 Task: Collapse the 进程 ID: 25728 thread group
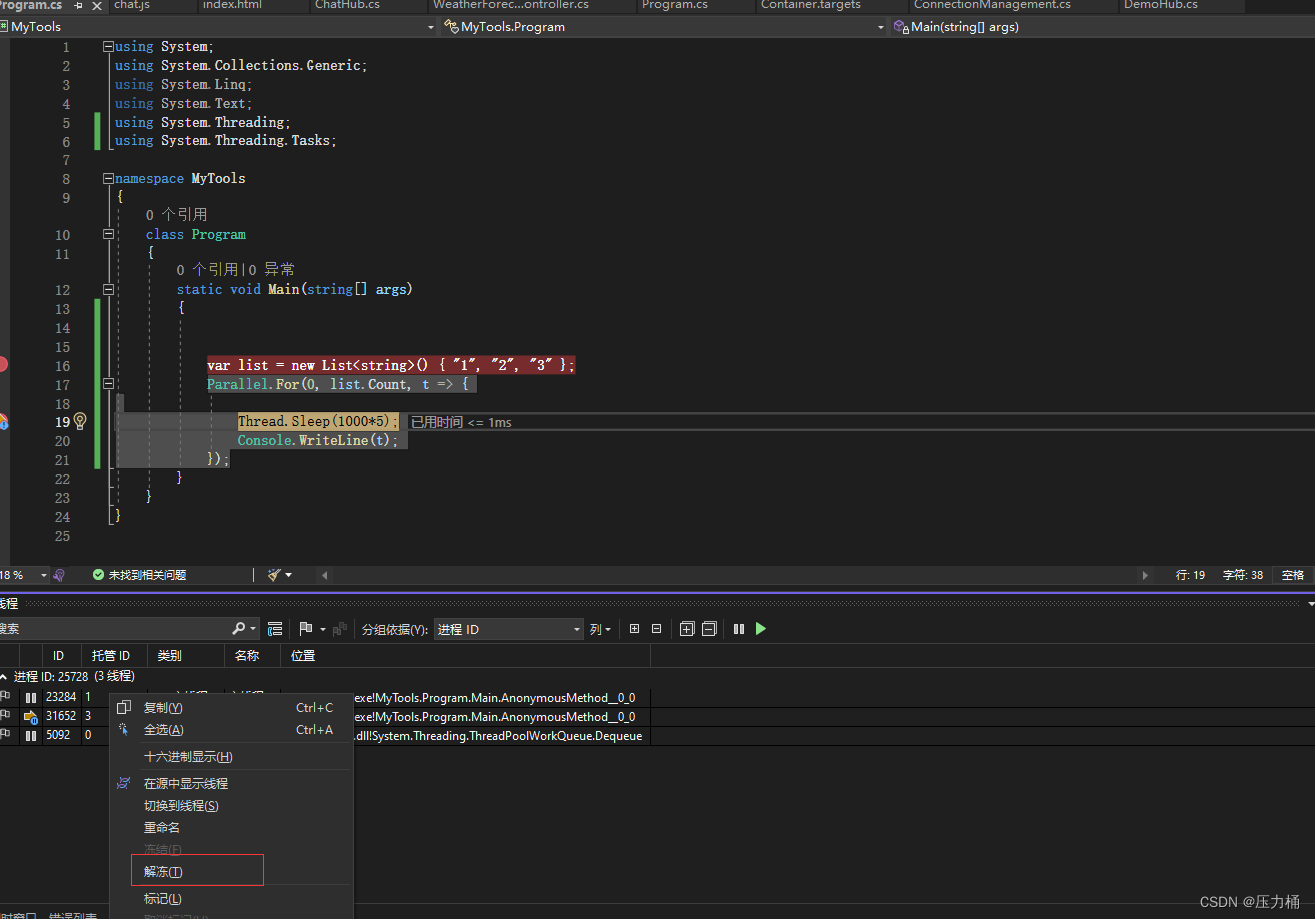click(3, 677)
